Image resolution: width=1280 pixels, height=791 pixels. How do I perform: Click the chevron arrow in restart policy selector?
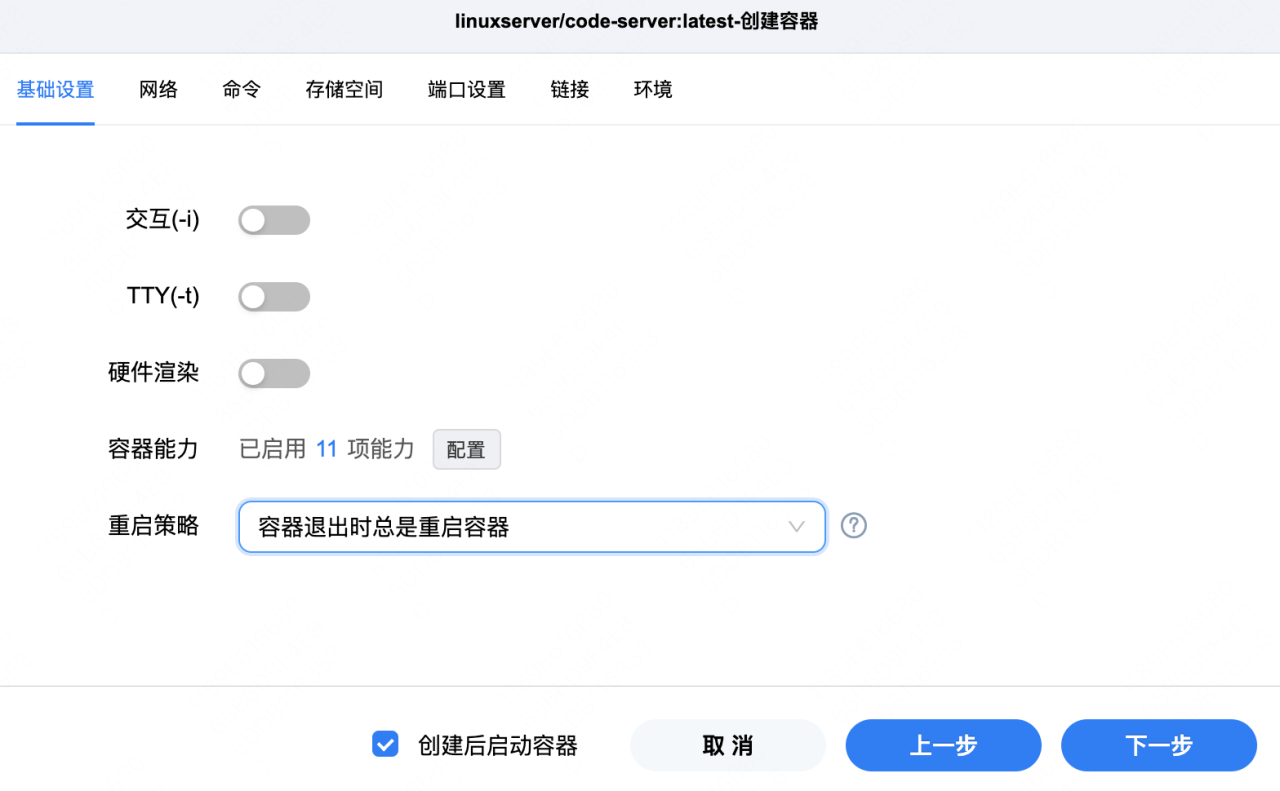(x=797, y=526)
